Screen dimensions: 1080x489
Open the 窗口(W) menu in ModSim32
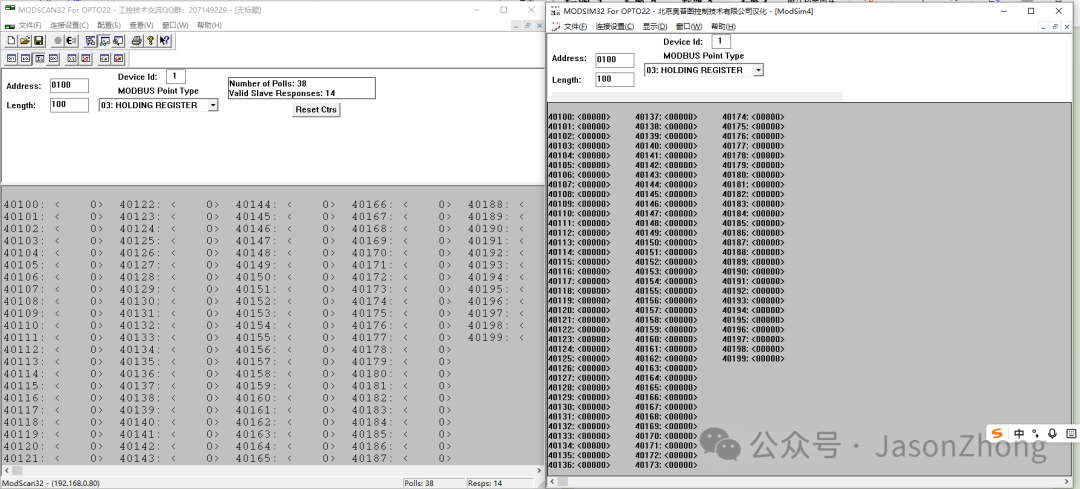(689, 27)
